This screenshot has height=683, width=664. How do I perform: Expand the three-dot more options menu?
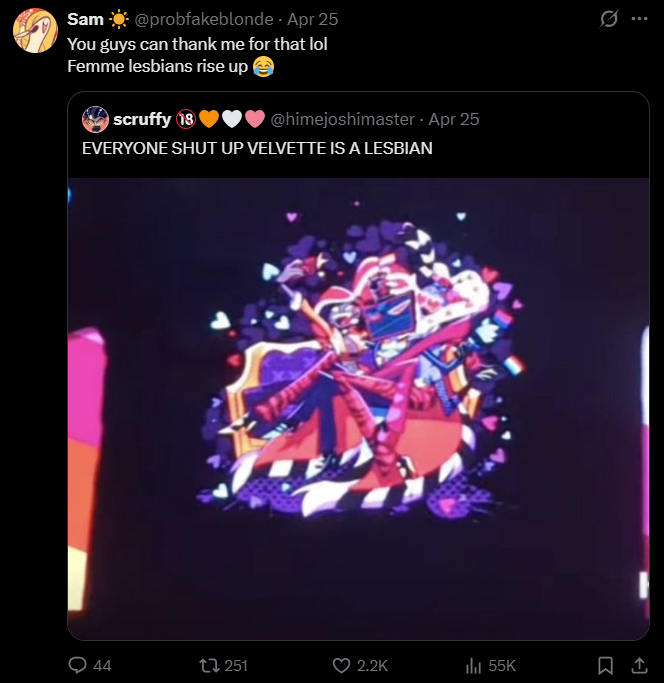click(x=639, y=19)
